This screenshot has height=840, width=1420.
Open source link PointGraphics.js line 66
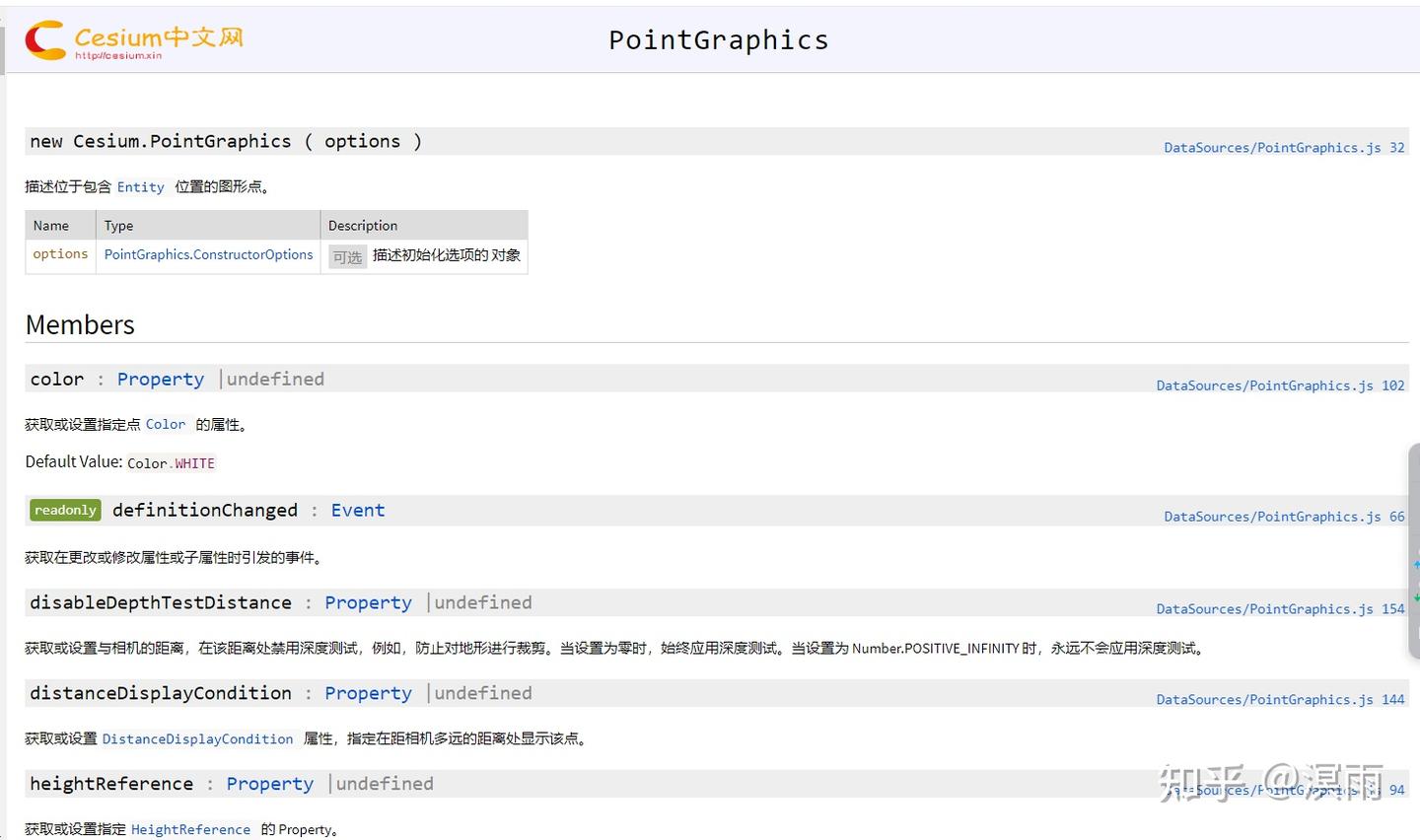pos(1284,517)
